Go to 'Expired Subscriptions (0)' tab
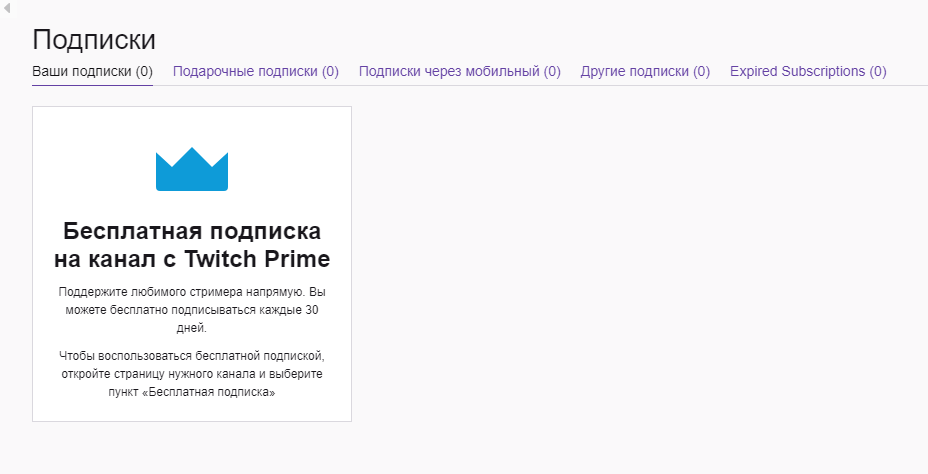Image resolution: width=928 pixels, height=474 pixels. [808, 72]
